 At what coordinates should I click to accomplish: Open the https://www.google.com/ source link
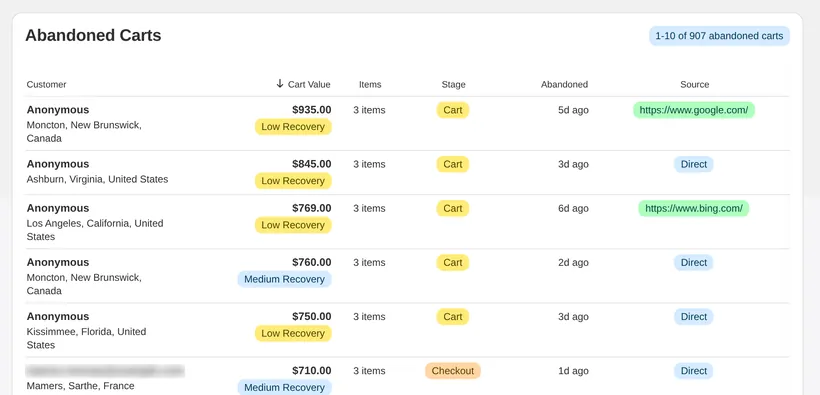click(694, 110)
